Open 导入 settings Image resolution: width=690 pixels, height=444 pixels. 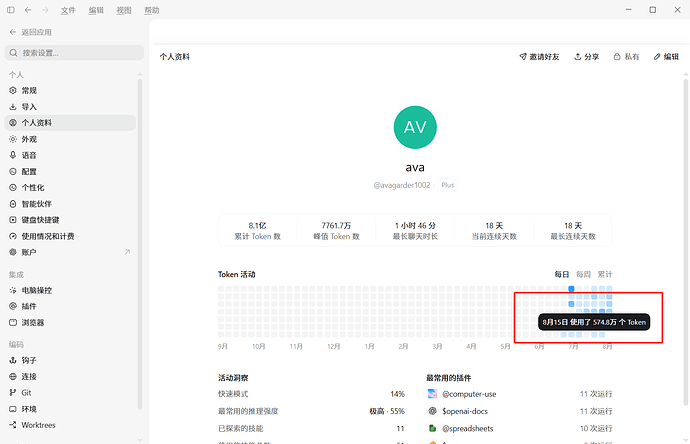(x=70, y=106)
